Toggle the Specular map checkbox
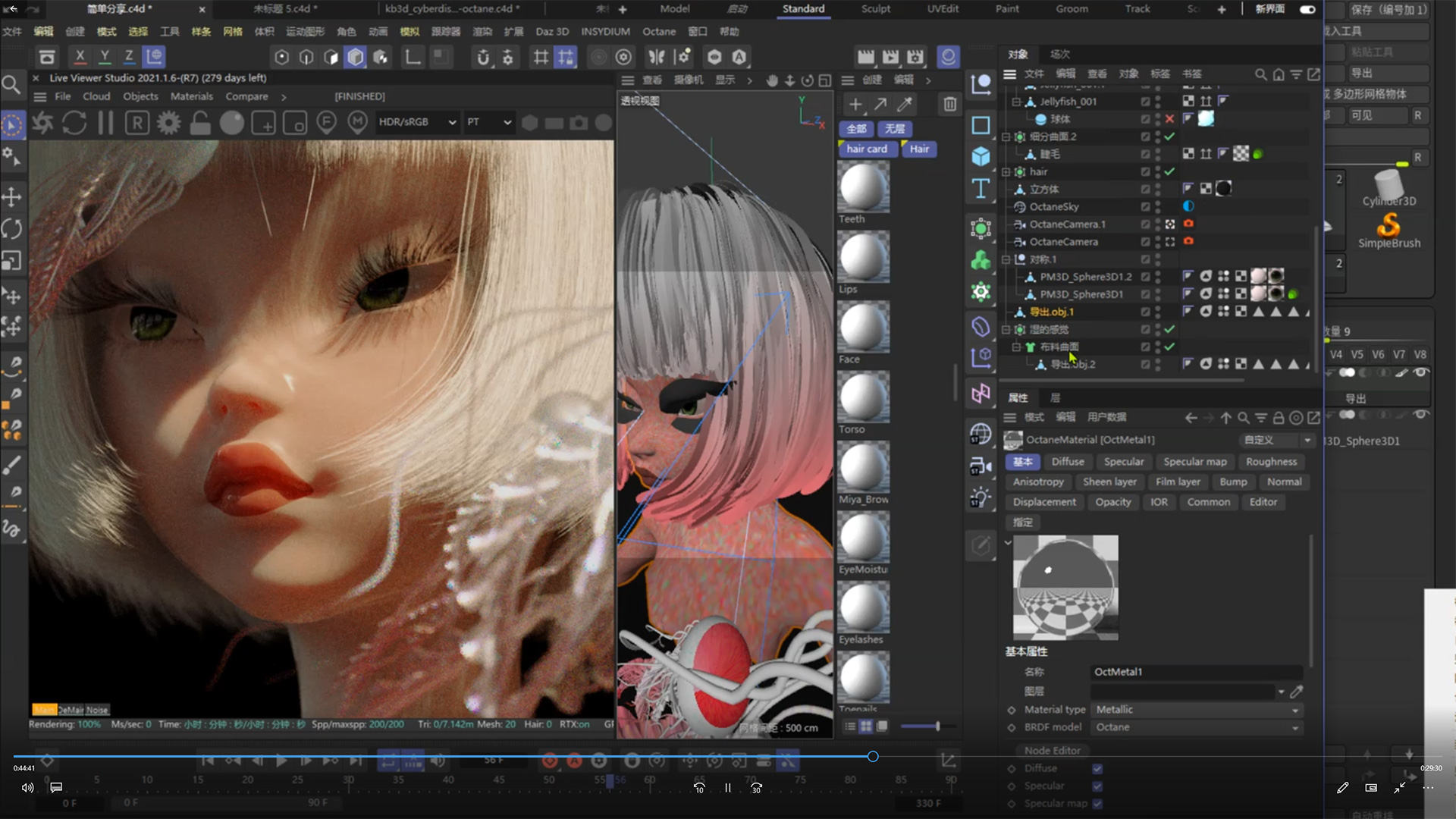Image resolution: width=1456 pixels, height=819 pixels. coord(1097,804)
